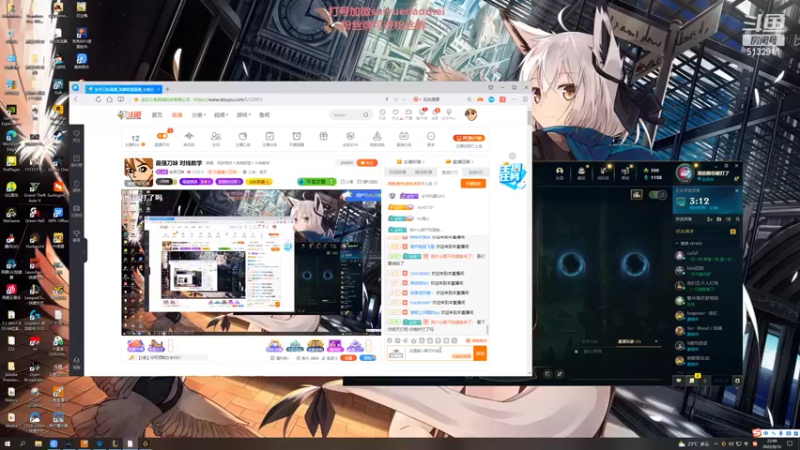Toggle the green switch in League lobby
Screen dimensions: 800x450
tap(657, 195)
